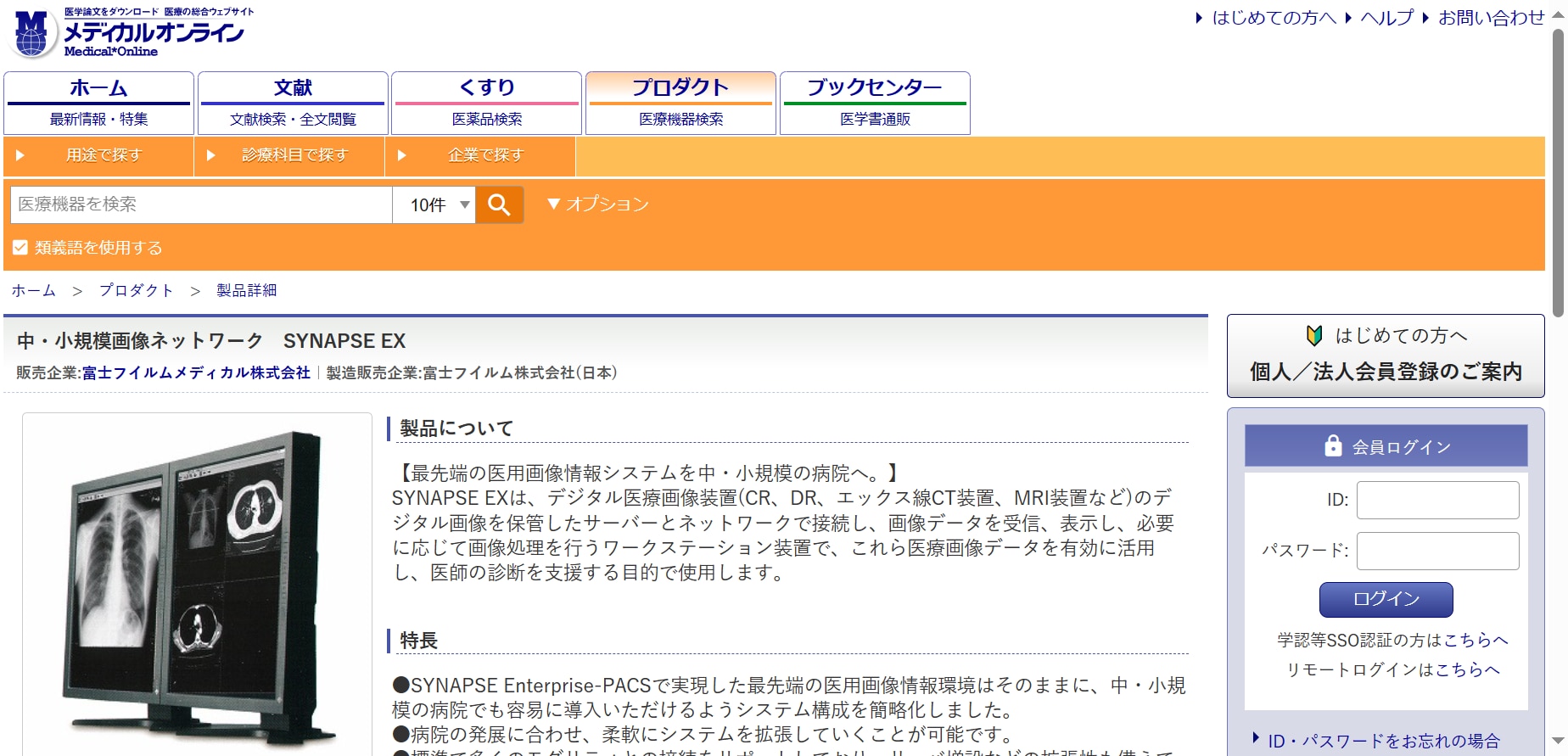
Task: Click the パスワード input field
Action: pyautogui.click(x=1437, y=551)
